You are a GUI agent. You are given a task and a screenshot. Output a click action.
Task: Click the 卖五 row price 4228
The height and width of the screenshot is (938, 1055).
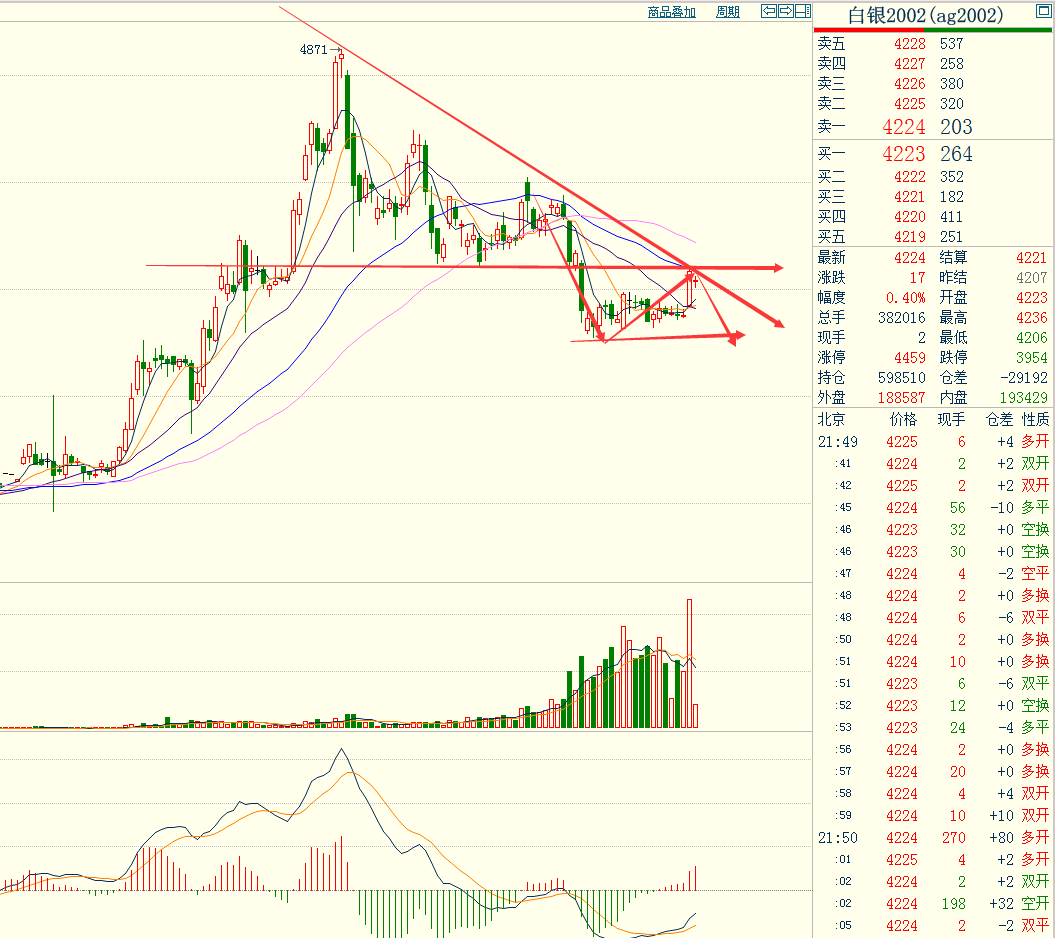(910, 44)
